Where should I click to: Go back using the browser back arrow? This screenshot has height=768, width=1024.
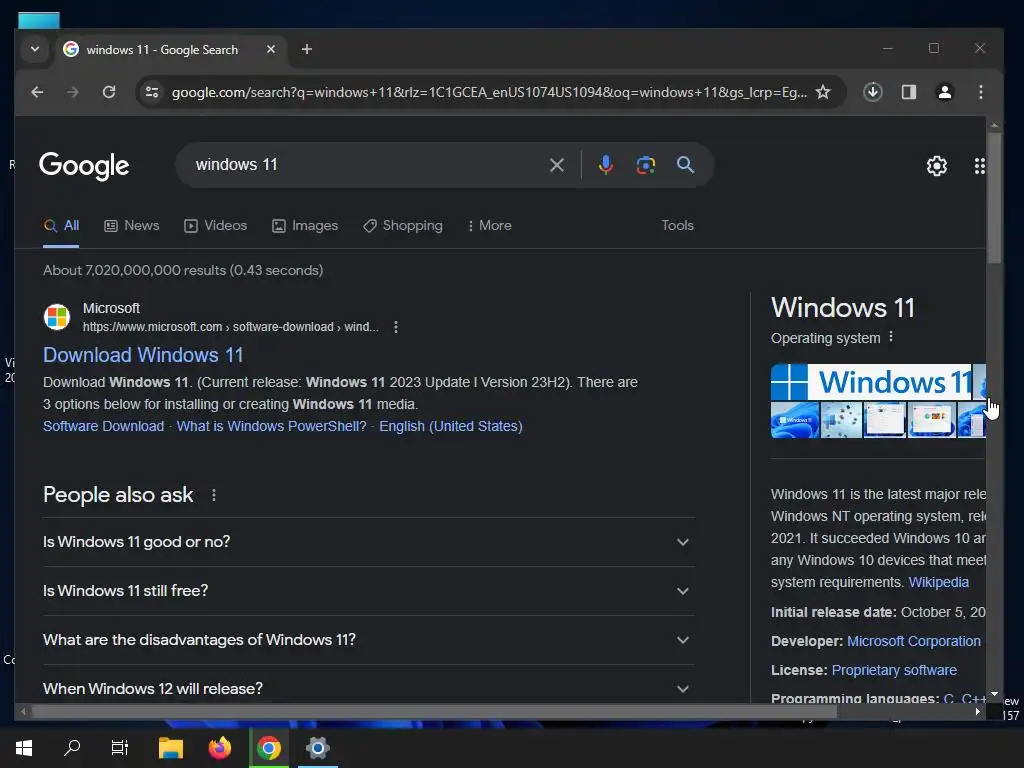click(37, 92)
